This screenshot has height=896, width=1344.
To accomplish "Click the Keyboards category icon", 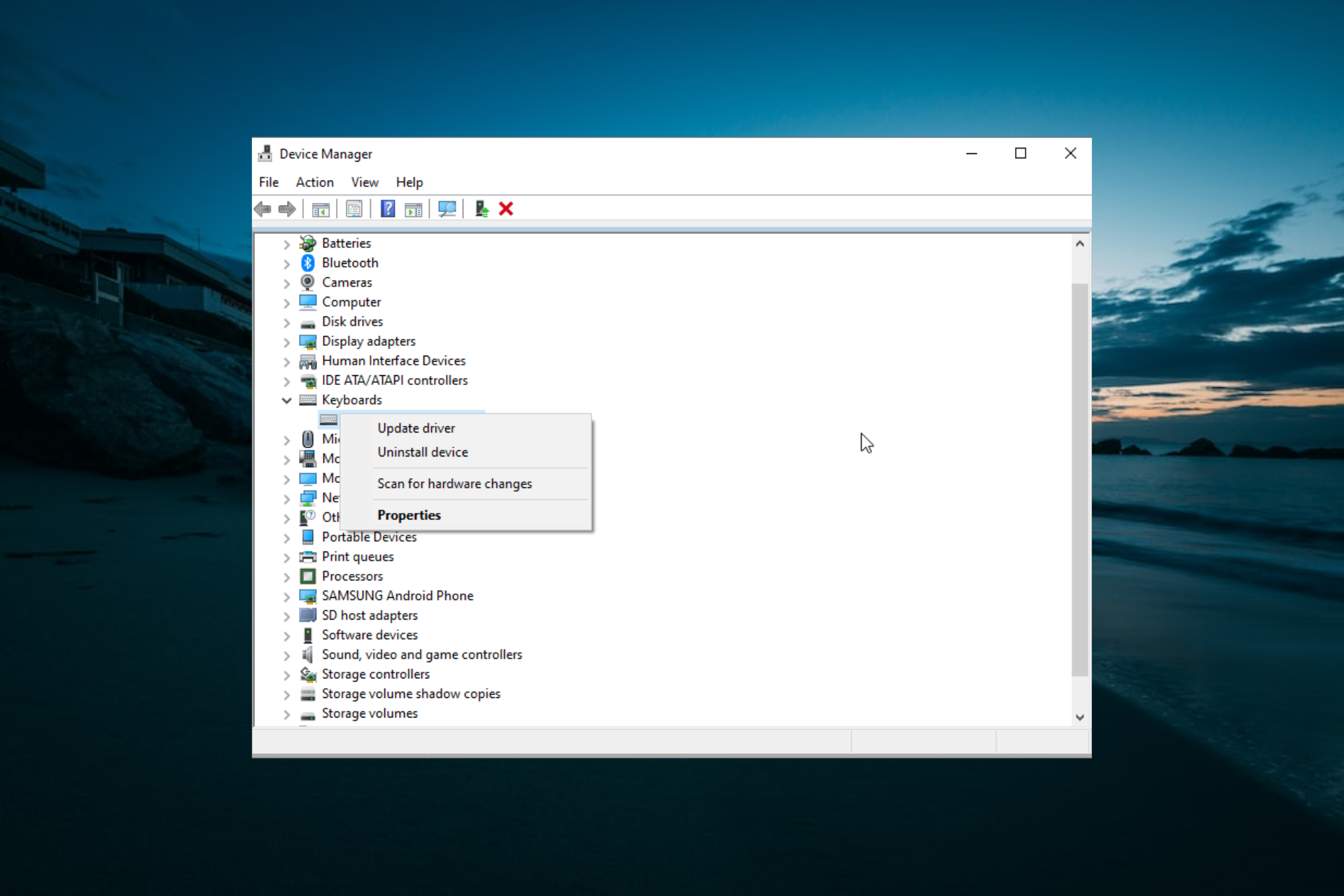I will pos(307,400).
